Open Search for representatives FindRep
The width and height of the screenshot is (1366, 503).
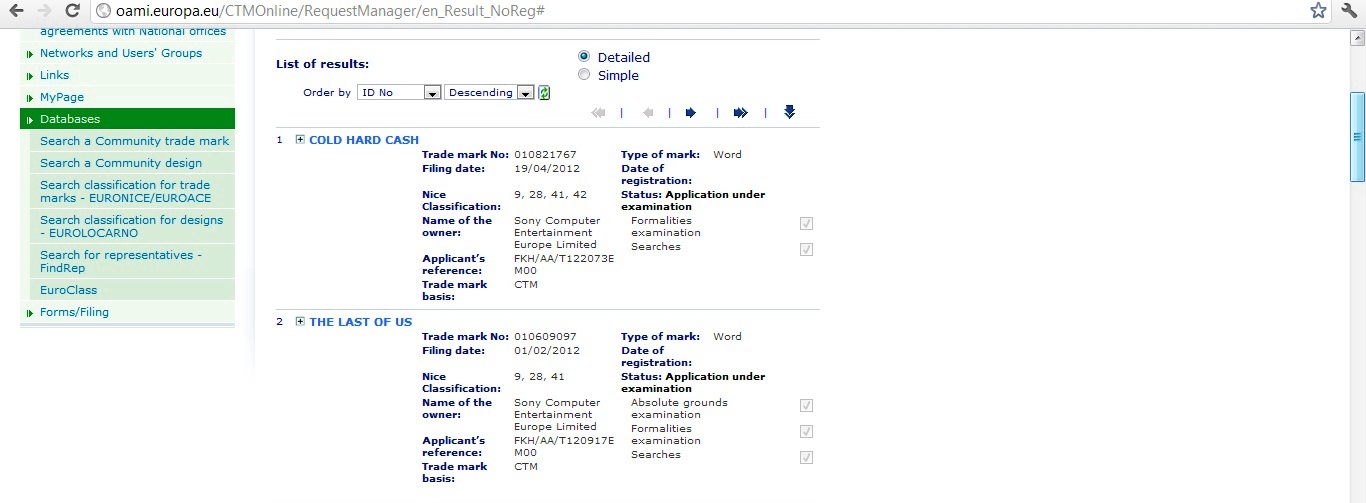(x=121, y=261)
